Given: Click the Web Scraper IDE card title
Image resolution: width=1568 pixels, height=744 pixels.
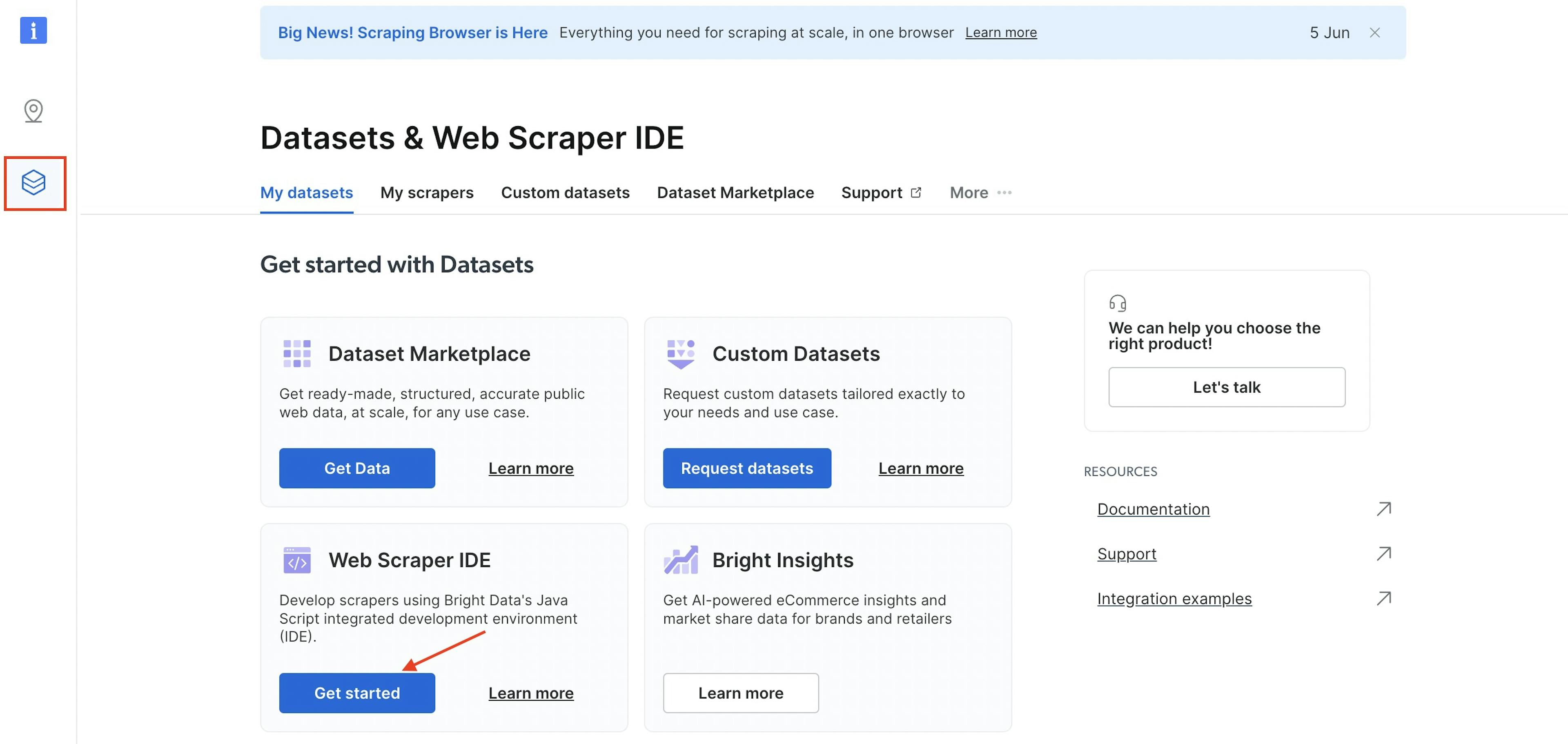Looking at the screenshot, I should click(x=409, y=560).
